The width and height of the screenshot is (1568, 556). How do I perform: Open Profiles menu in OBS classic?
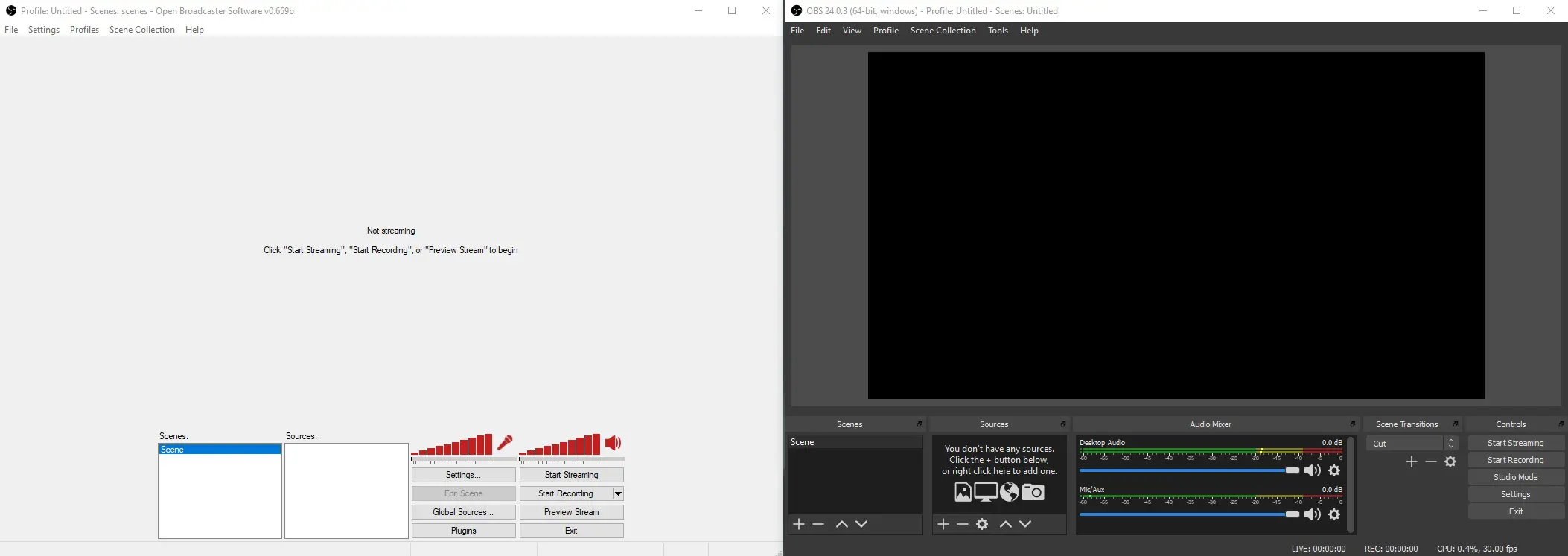[84, 30]
